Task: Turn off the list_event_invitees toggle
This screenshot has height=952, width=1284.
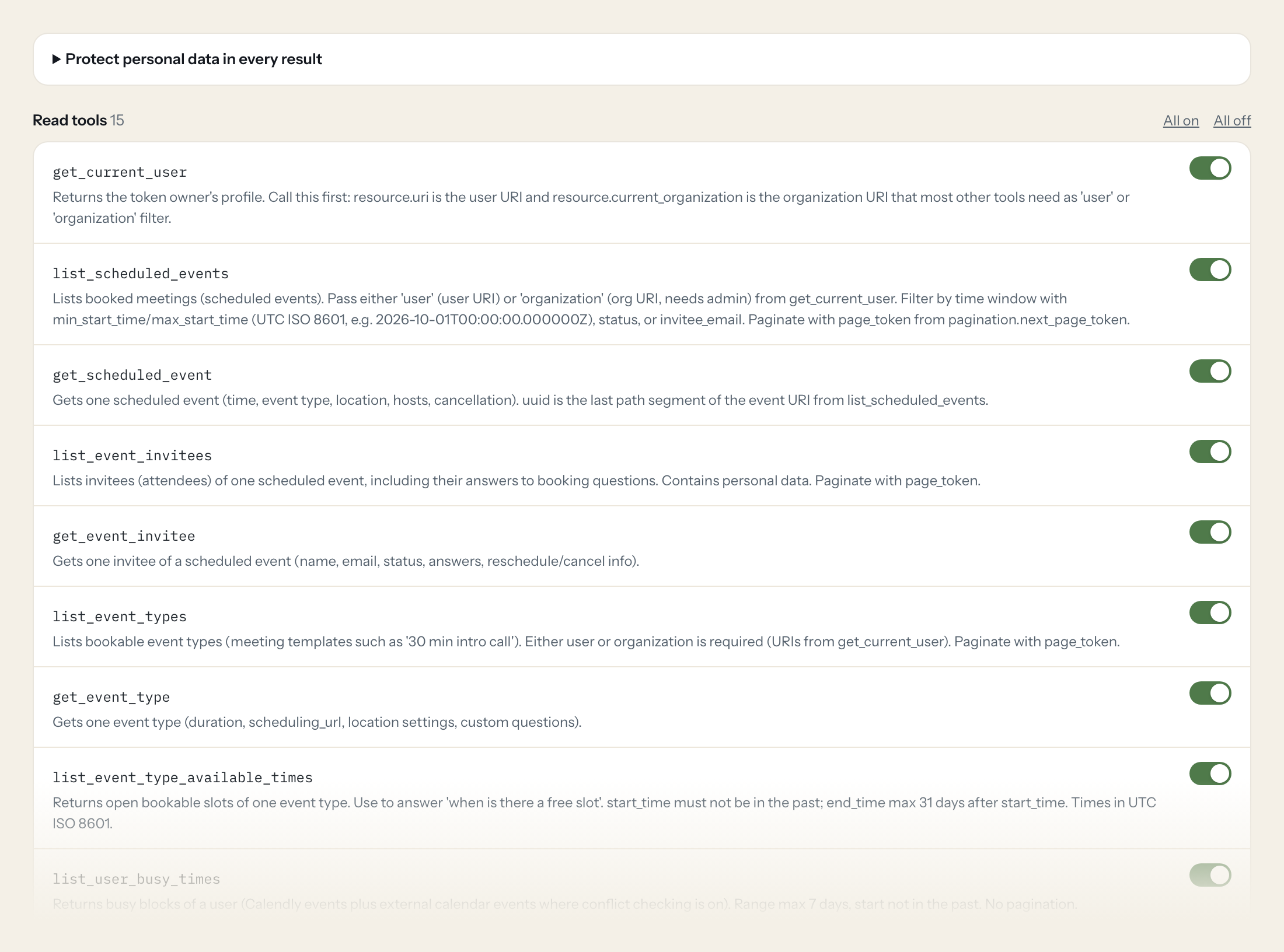Action: [x=1210, y=452]
